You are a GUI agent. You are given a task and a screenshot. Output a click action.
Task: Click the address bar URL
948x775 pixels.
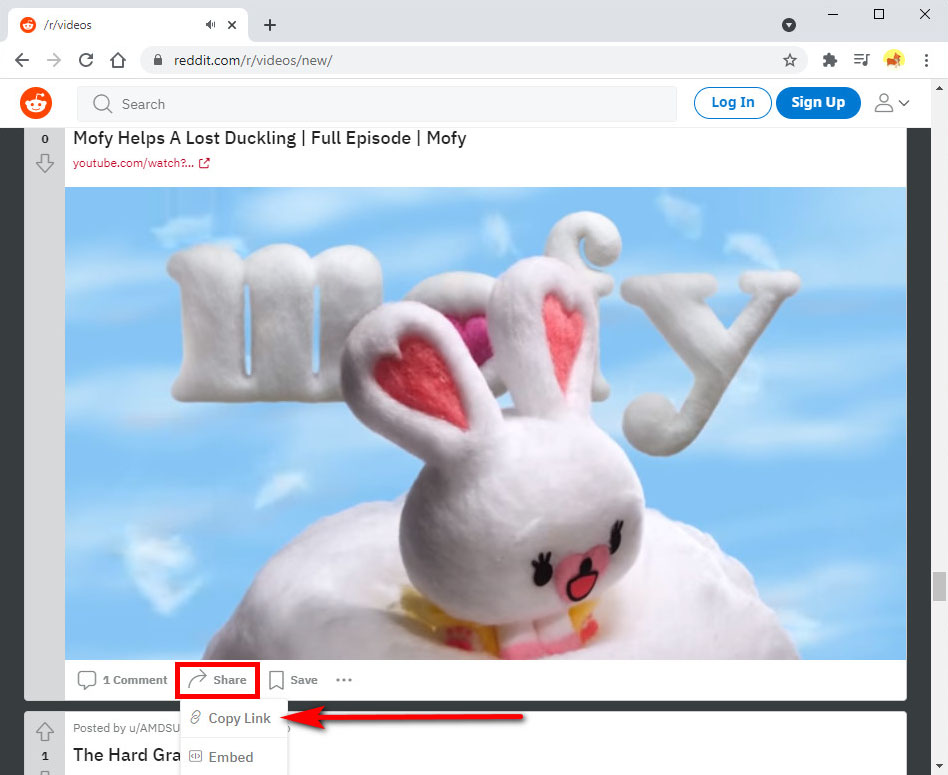[253, 60]
